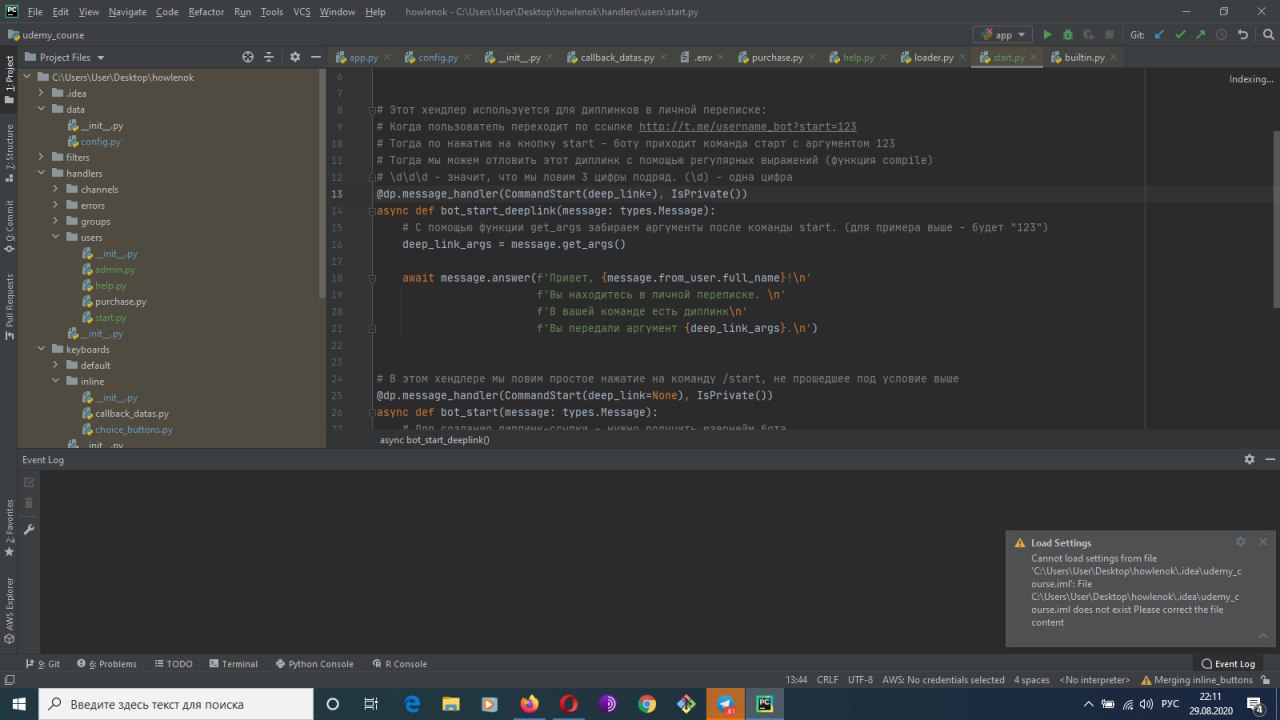Locate opened file in Project tree
Image resolution: width=1280 pixels, height=720 pixels.
(248, 57)
